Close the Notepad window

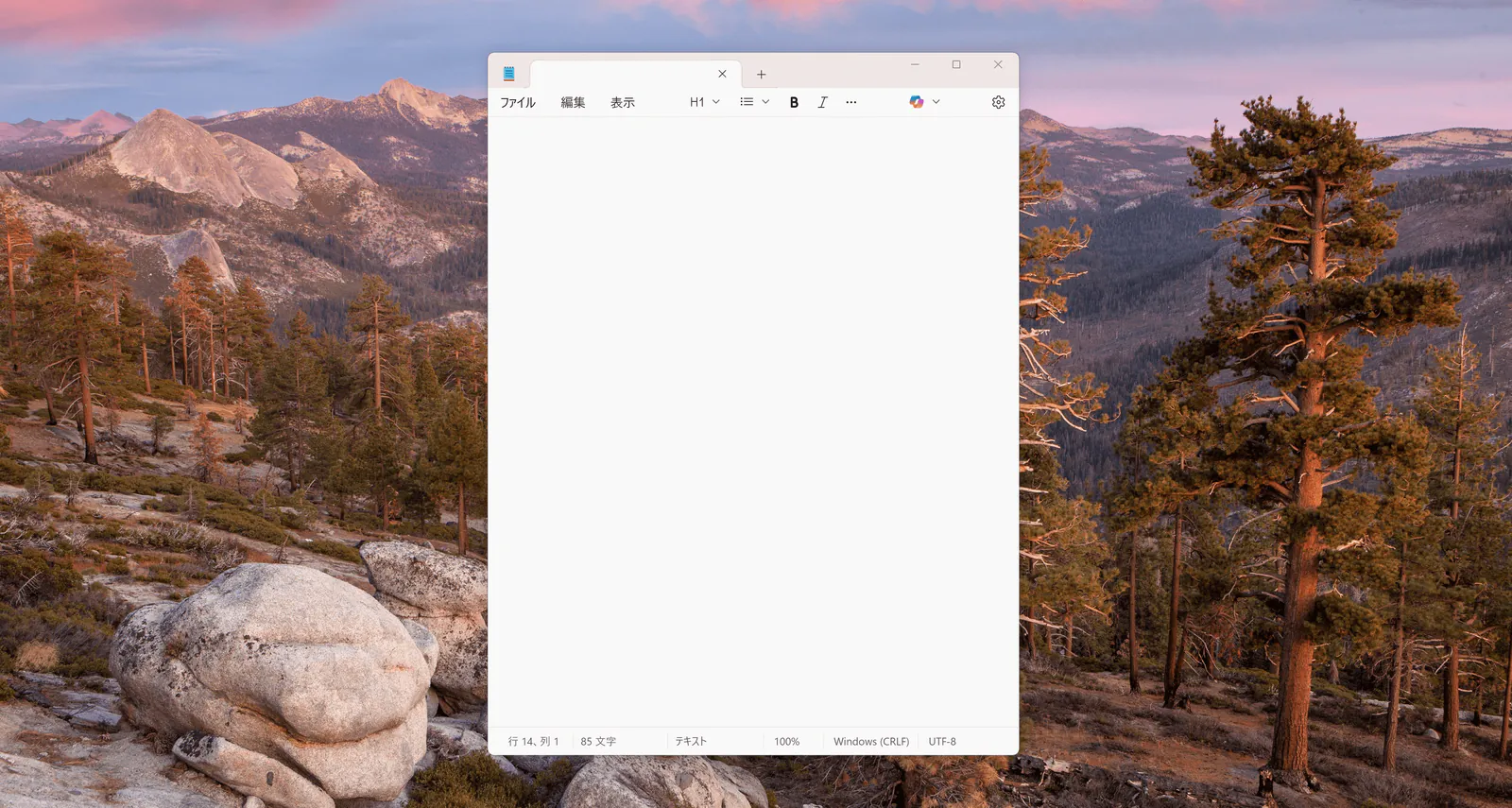[998, 64]
